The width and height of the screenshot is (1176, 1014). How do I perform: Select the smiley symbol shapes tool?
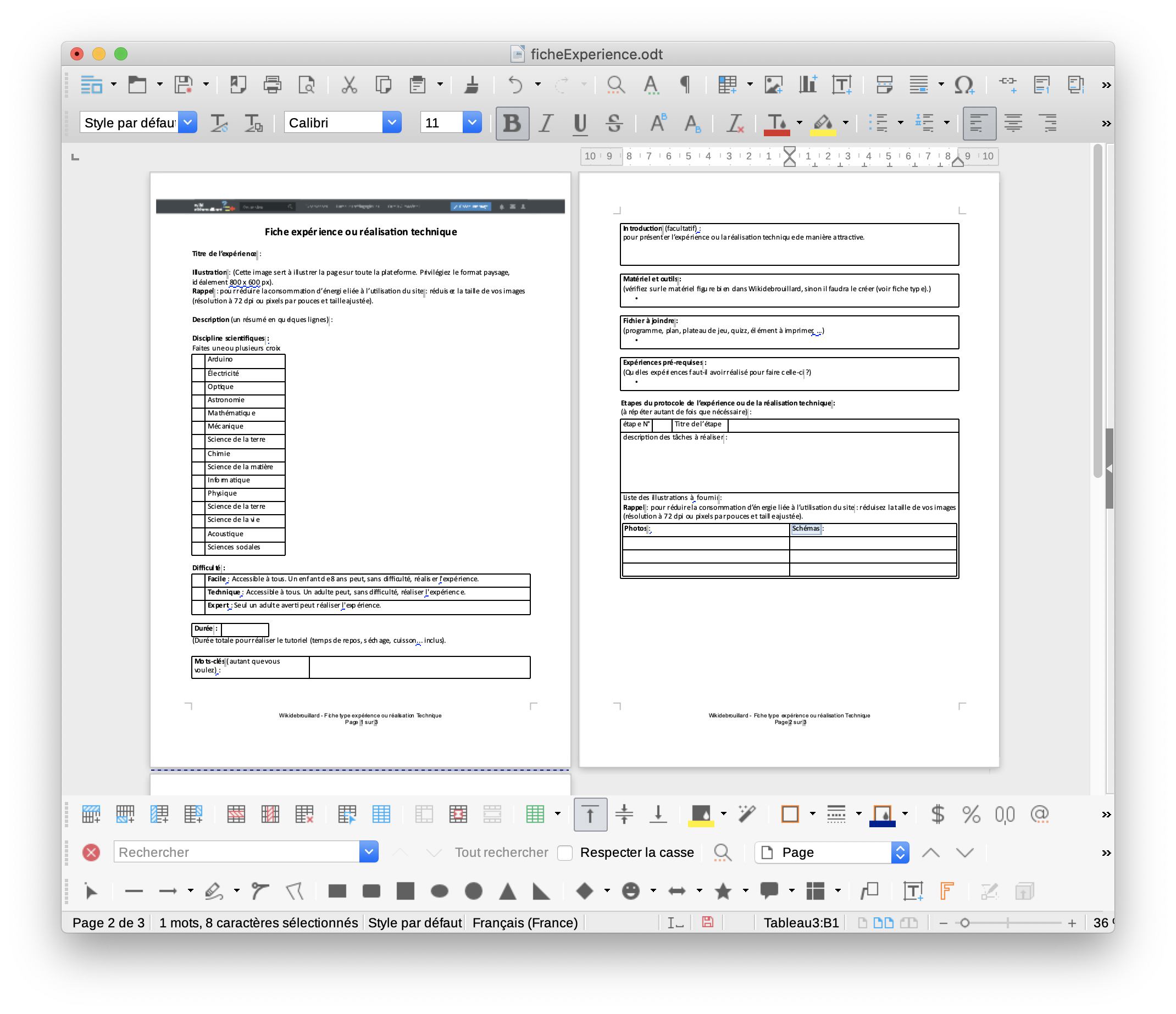[630, 891]
